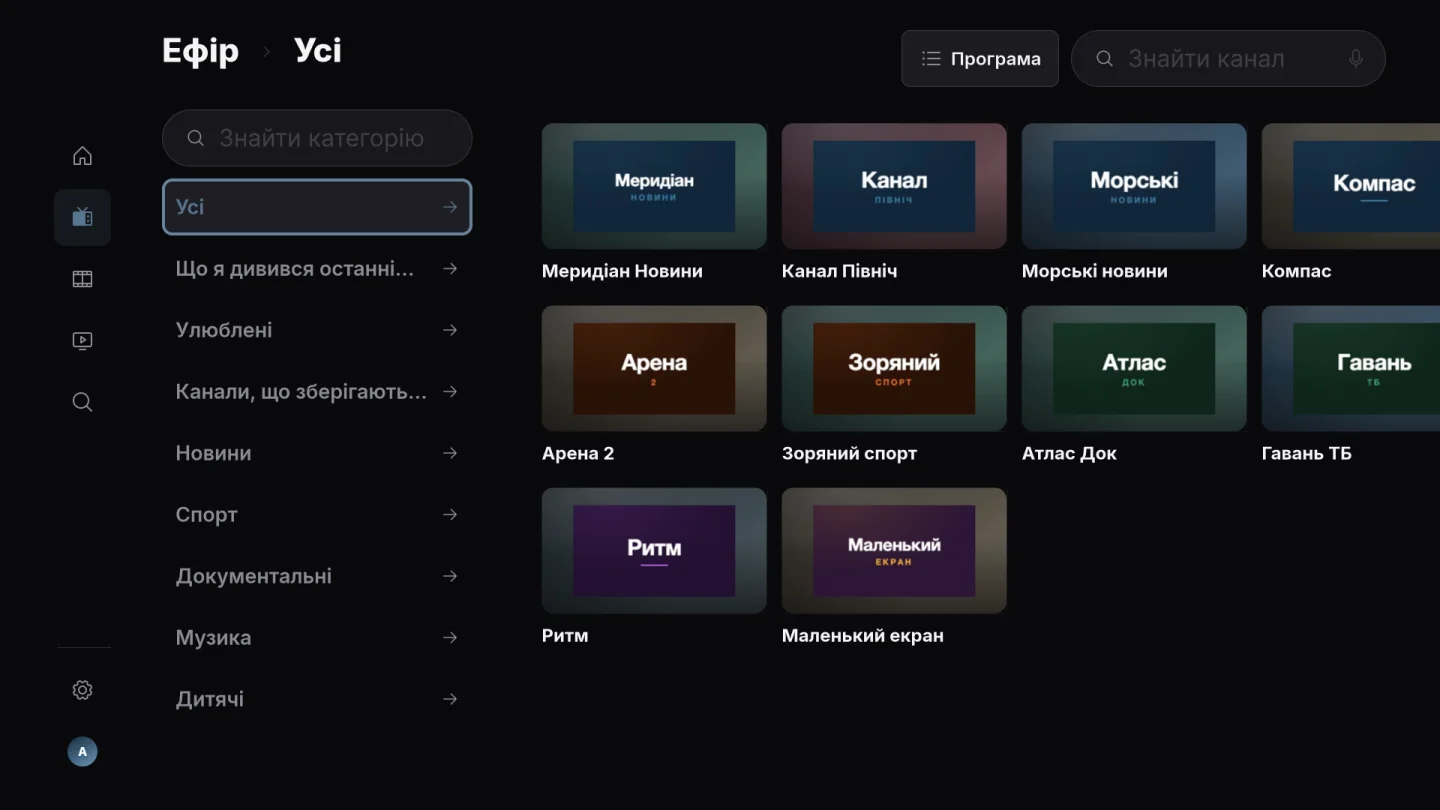
Task: Open the TV guide grid icon
Action: pos(82,279)
